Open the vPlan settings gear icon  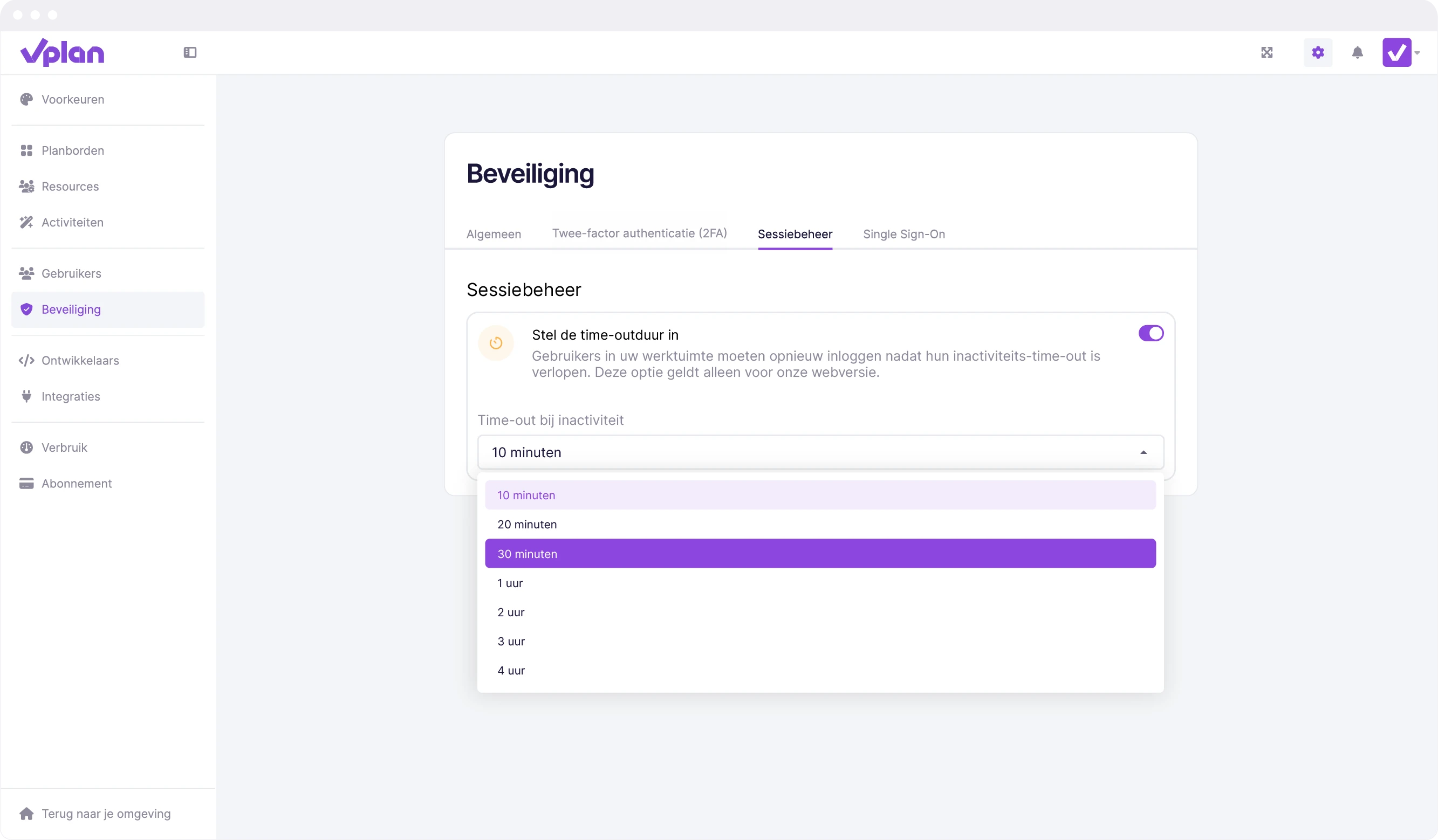pos(1318,52)
